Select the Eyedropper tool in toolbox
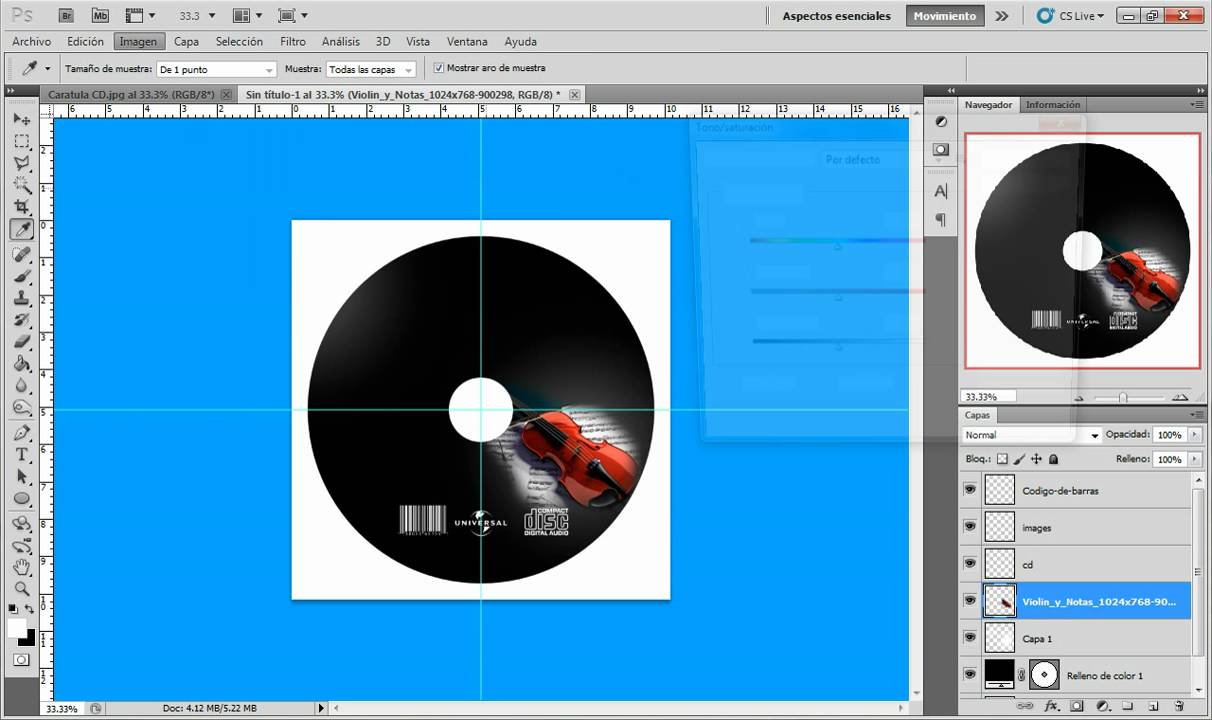1212x720 pixels. click(x=21, y=230)
